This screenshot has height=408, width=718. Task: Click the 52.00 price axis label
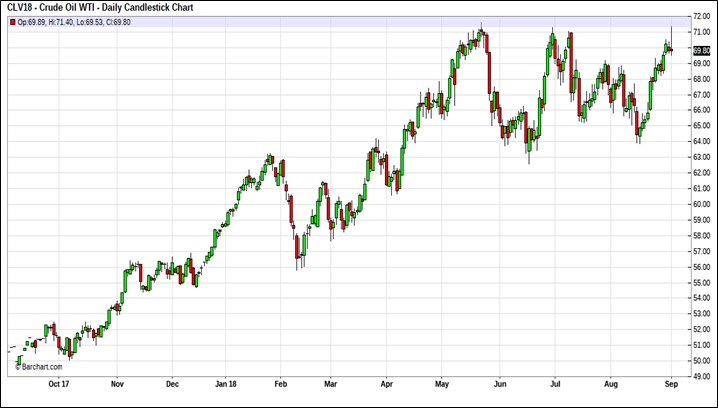pyautogui.click(x=702, y=329)
